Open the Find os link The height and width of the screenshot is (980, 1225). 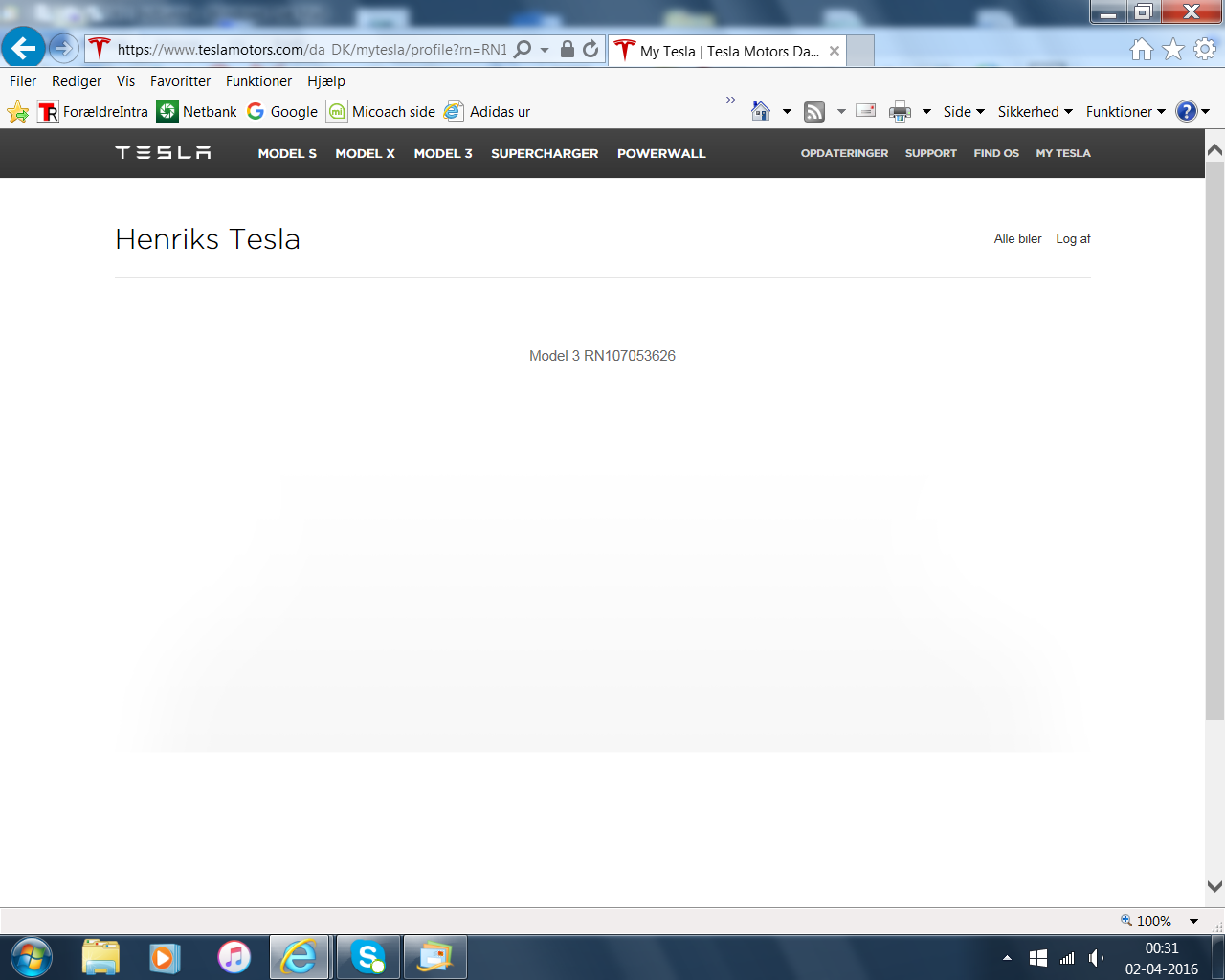[x=996, y=153]
